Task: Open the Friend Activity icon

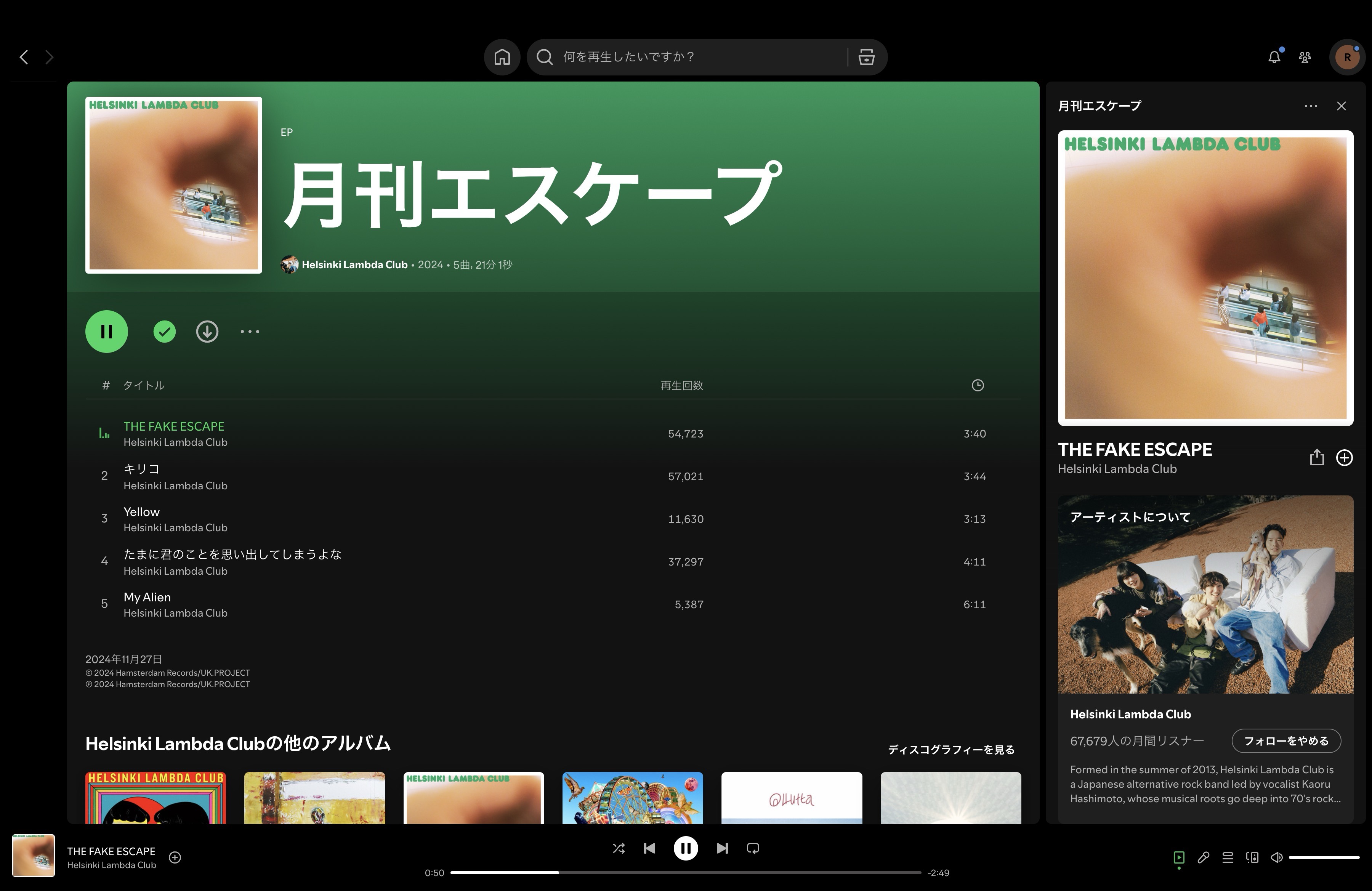Action: pos(1305,57)
